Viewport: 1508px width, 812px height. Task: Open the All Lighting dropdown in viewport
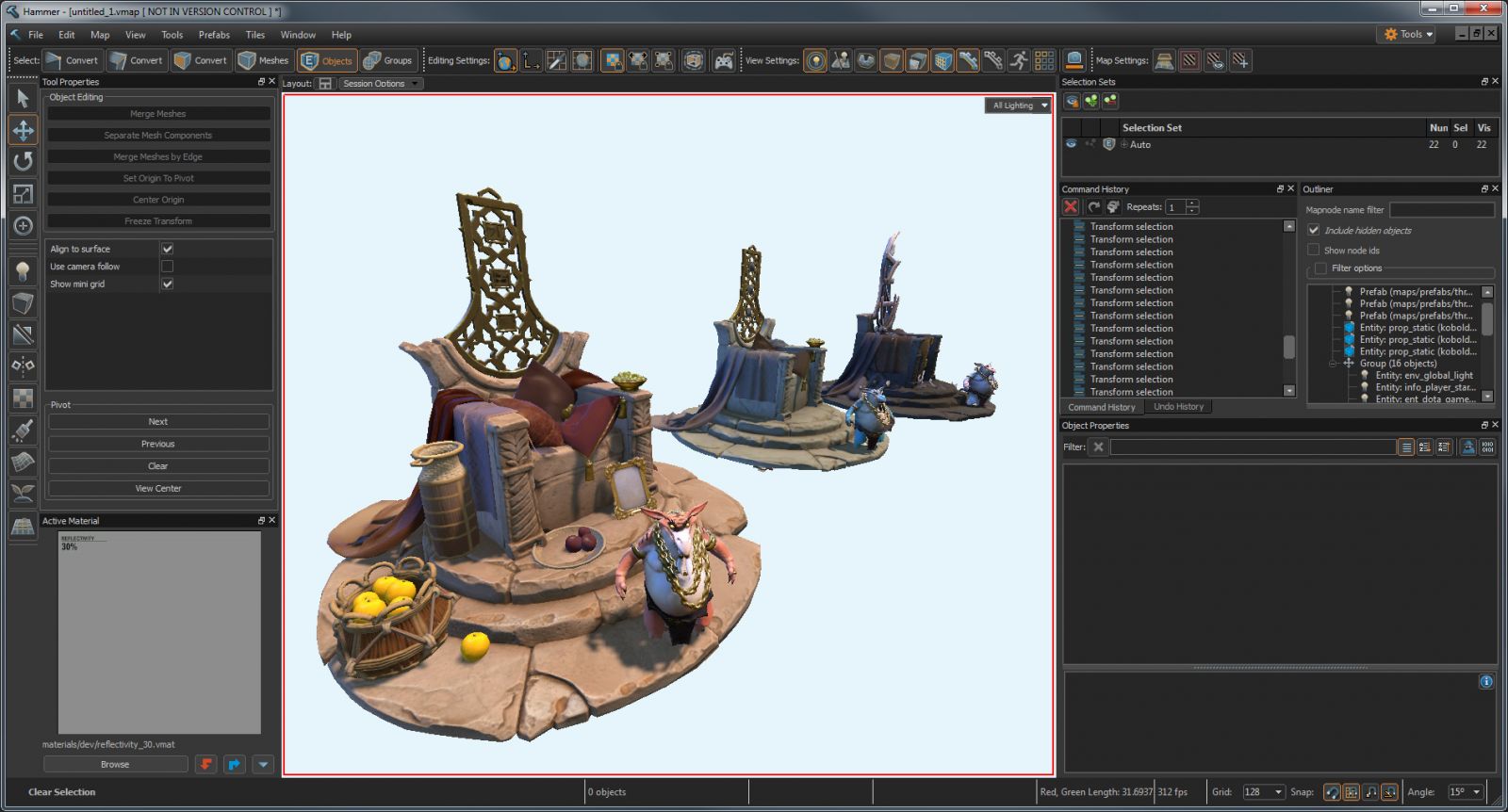[1020, 106]
